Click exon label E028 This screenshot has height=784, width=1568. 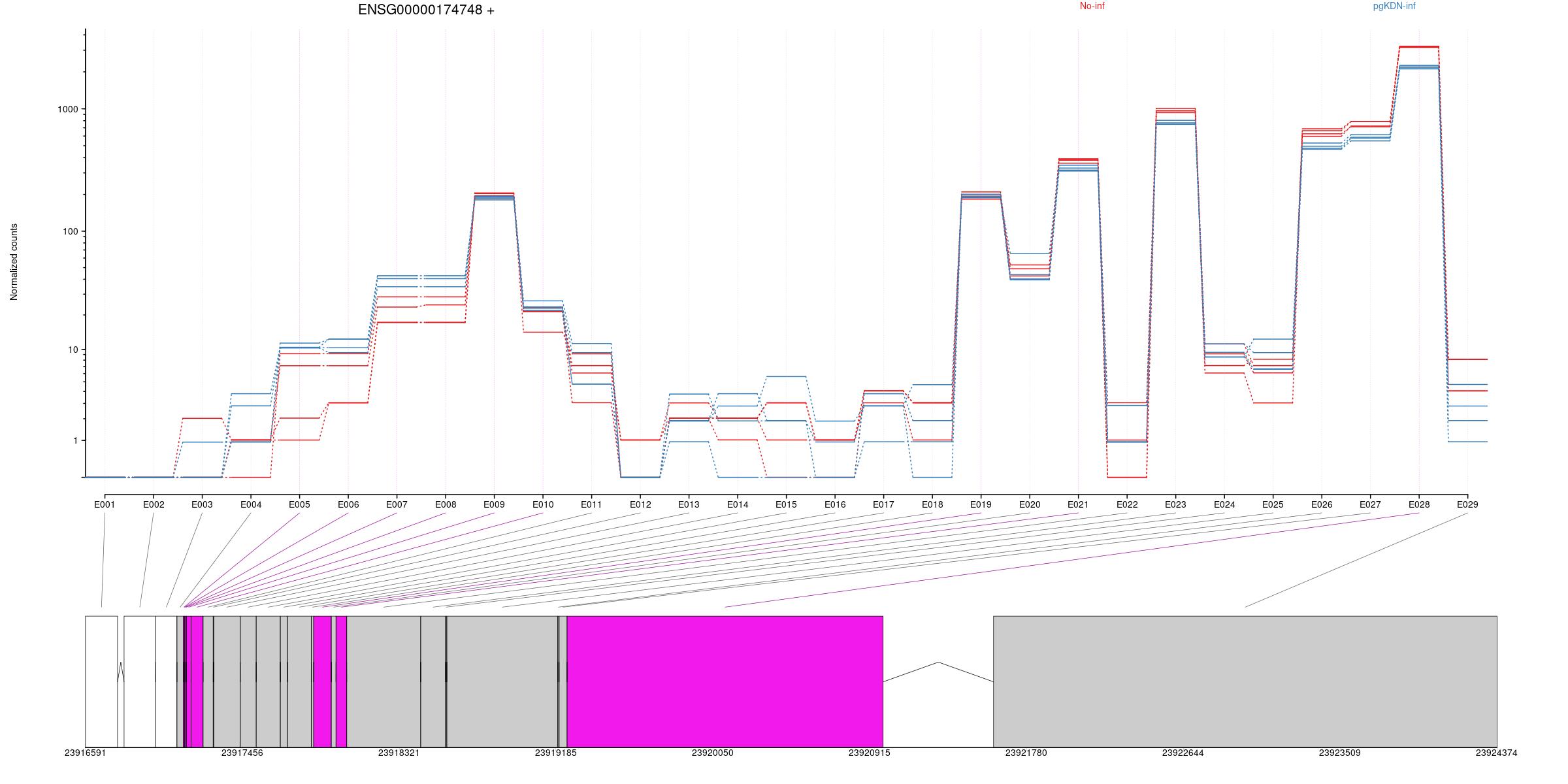[x=1419, y=504]
